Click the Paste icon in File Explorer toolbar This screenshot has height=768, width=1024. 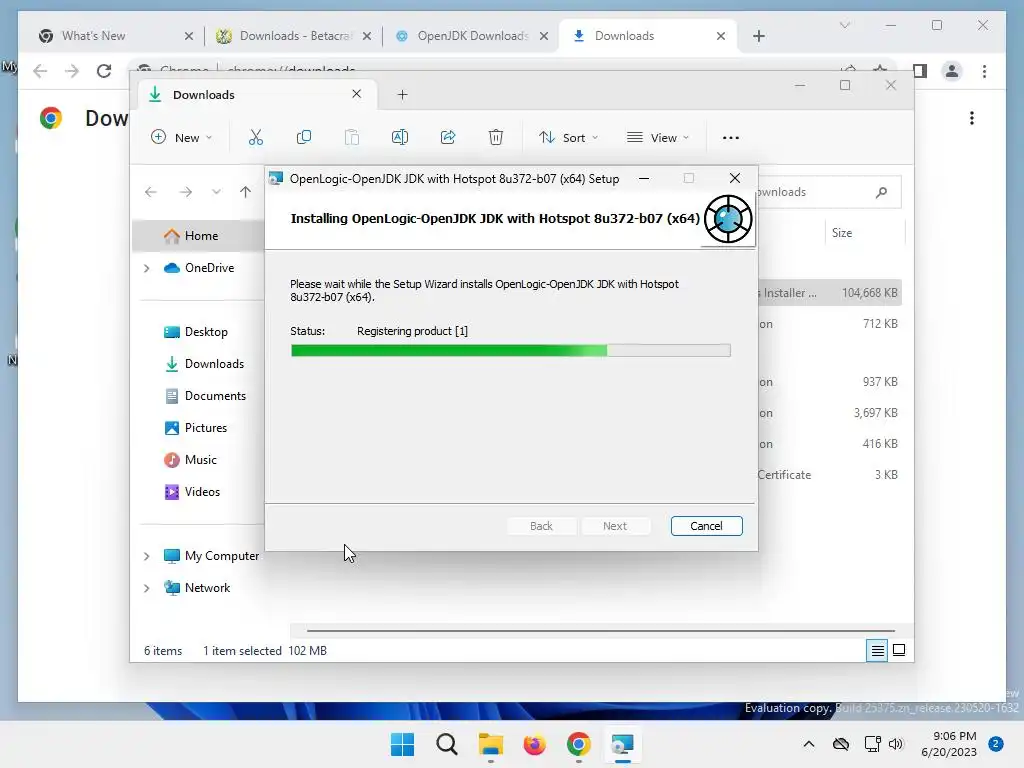[352, 137]
